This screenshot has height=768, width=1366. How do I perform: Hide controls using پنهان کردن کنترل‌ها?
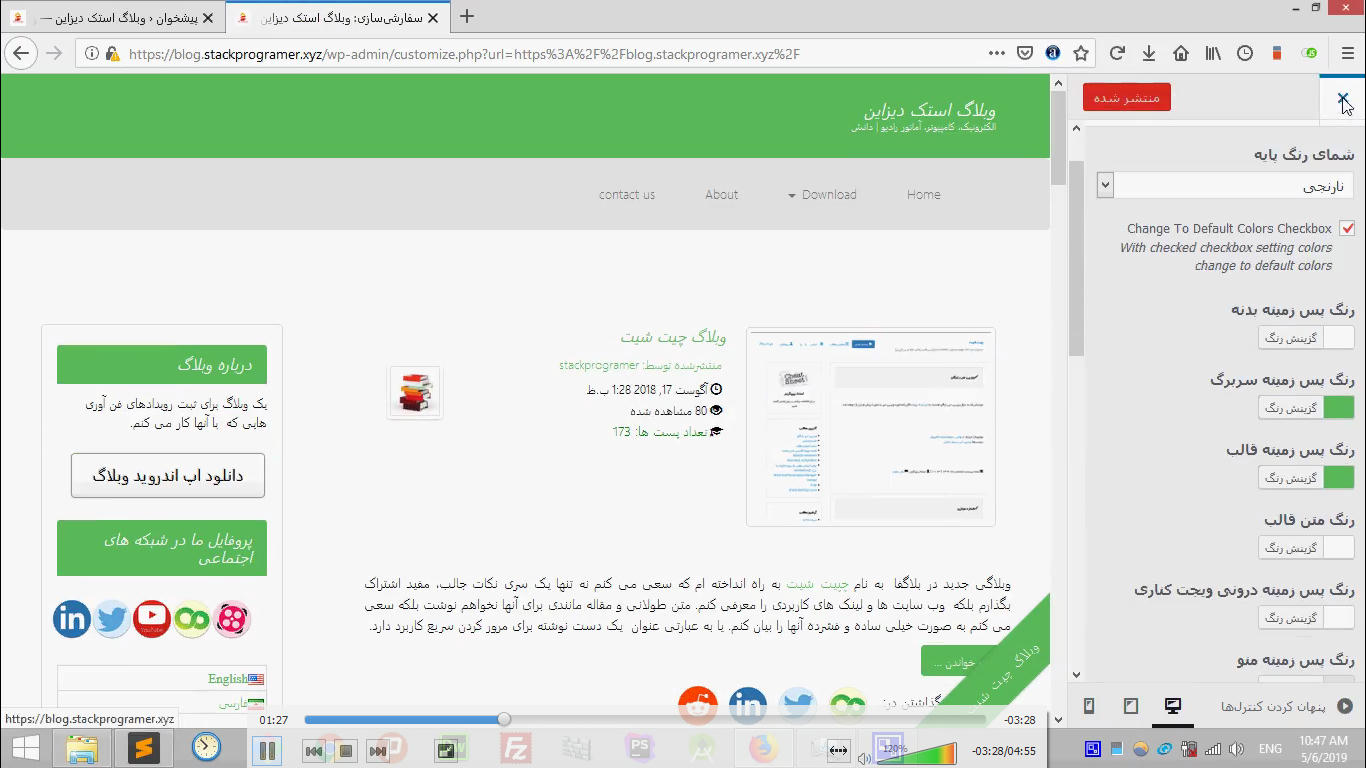pyautogui.click(x=1287, y=706)
